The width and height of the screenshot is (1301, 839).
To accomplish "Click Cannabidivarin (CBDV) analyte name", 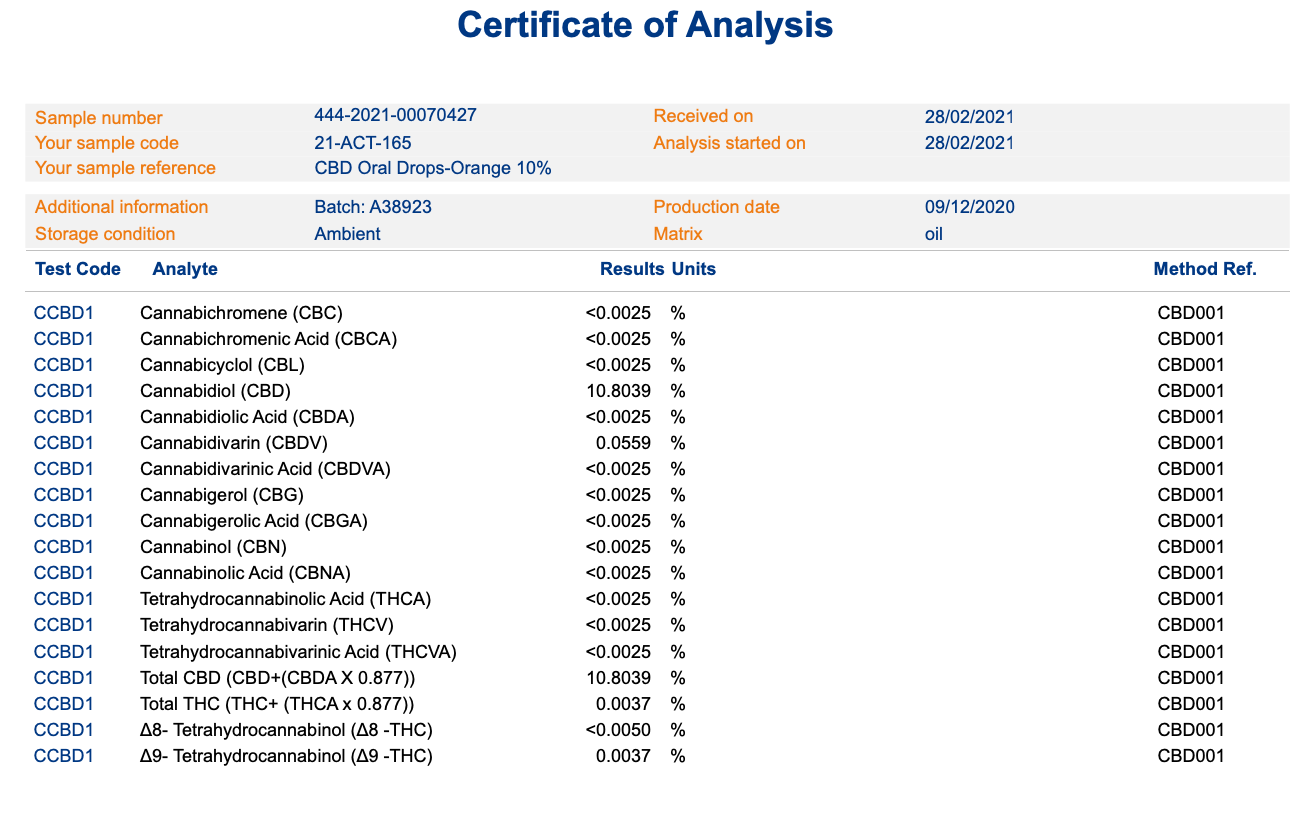I will [x=234, y=443].
